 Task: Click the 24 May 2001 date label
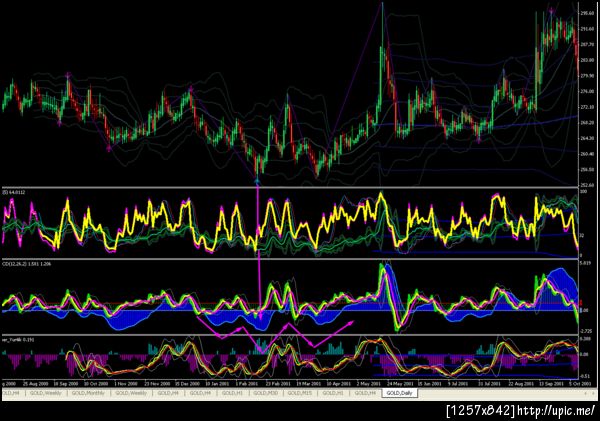click(x=400, y=383)
